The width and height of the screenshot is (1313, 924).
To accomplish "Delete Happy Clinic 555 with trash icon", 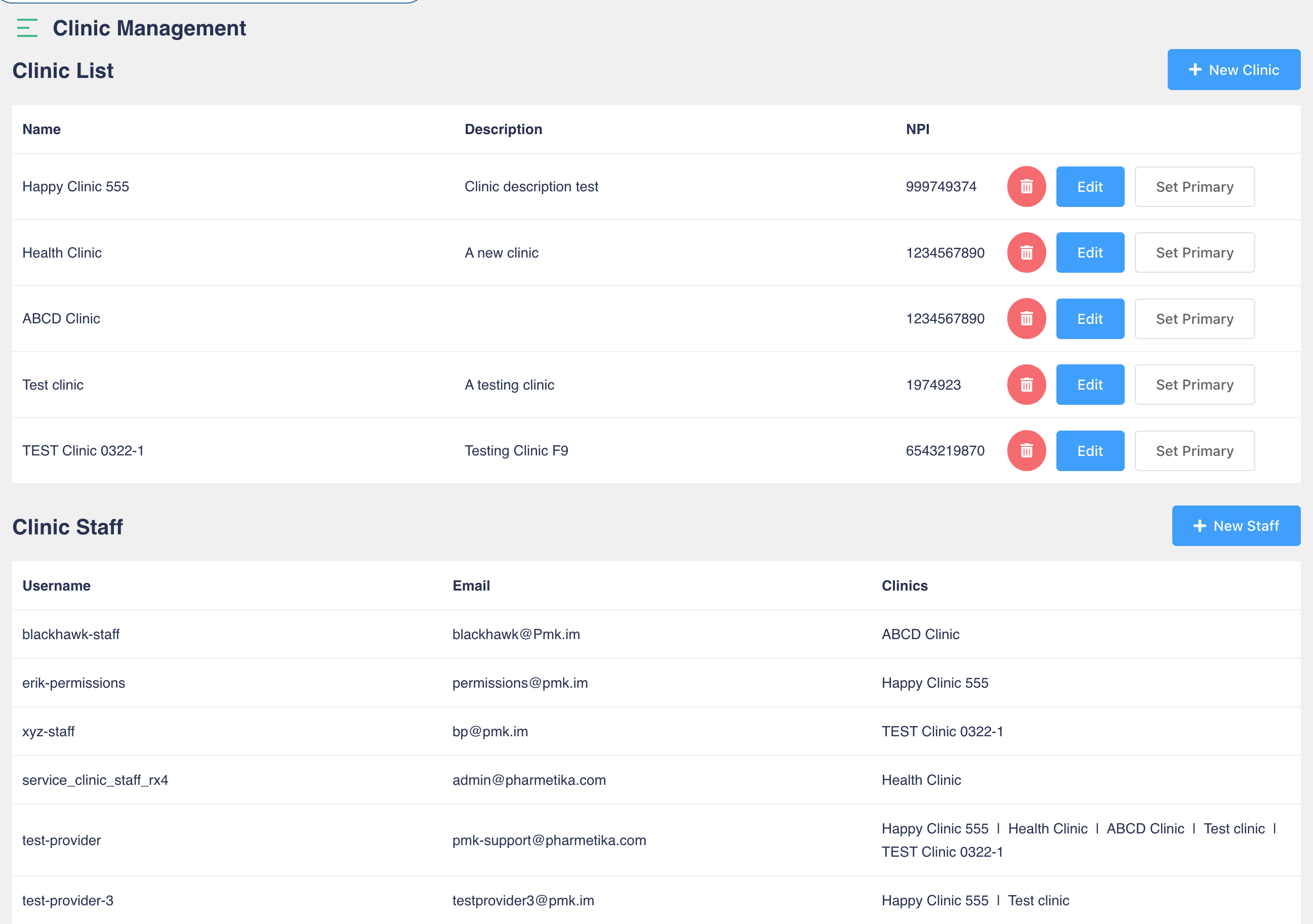I will 1026,186.
